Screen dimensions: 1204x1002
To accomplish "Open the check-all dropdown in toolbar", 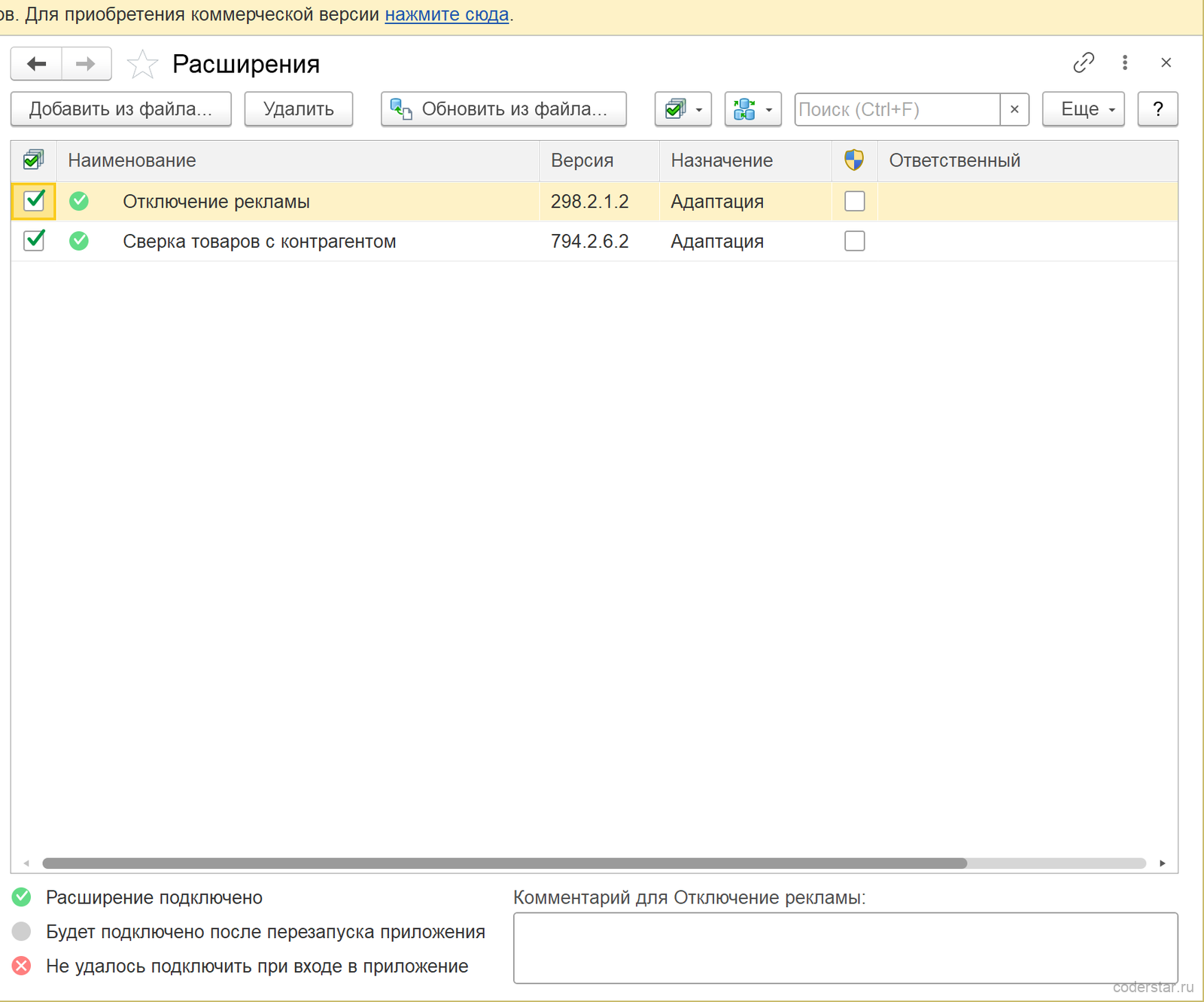I will tap(683, 109).
